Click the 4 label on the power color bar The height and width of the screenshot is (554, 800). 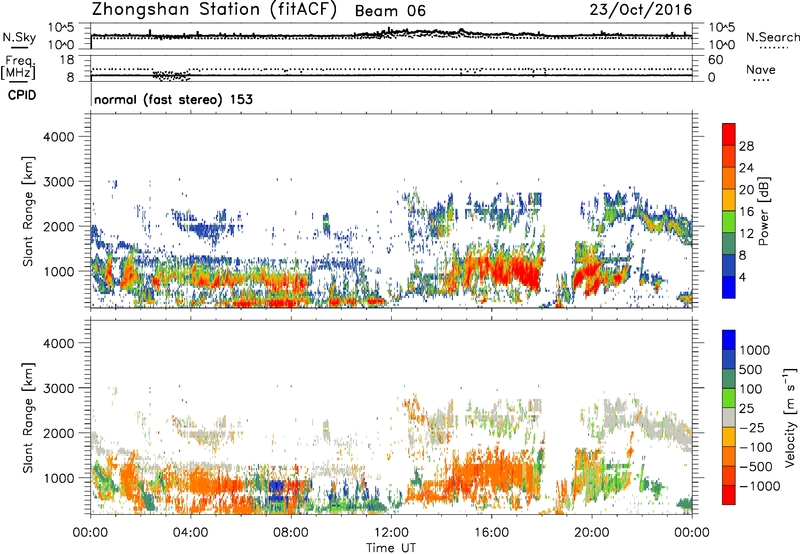click(x=742, y=277)
